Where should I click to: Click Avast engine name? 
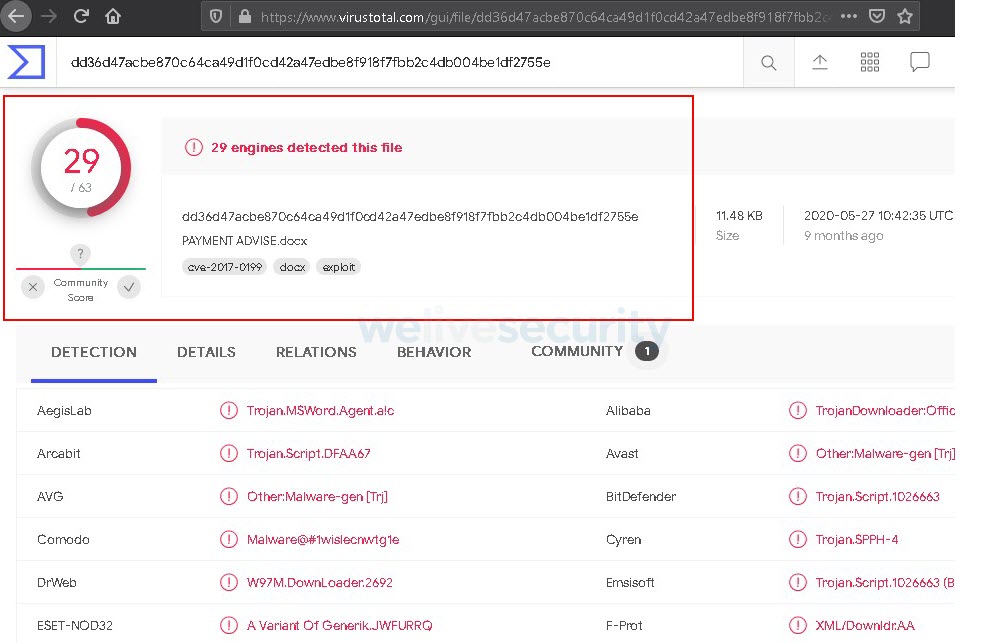(x=622, y=454)
